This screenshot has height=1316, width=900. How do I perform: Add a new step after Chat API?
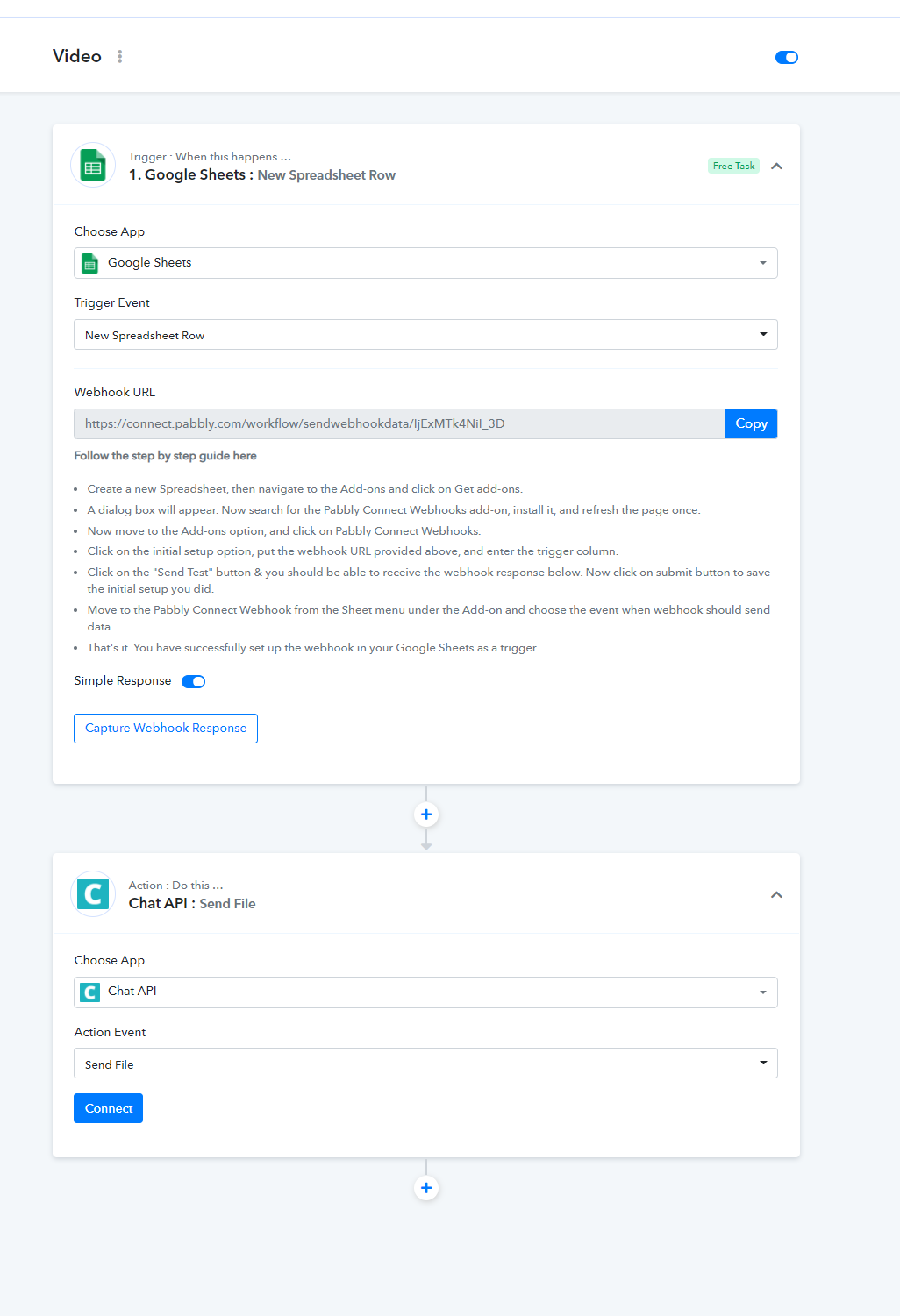coord(426,1188)
